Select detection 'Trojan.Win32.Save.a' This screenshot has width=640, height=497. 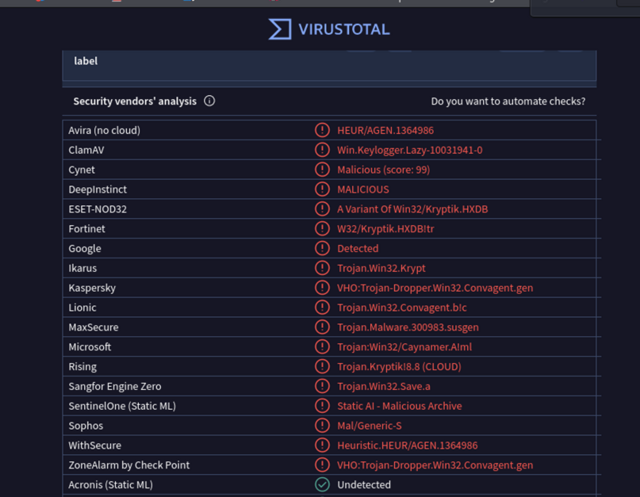[x=384, y=386]
